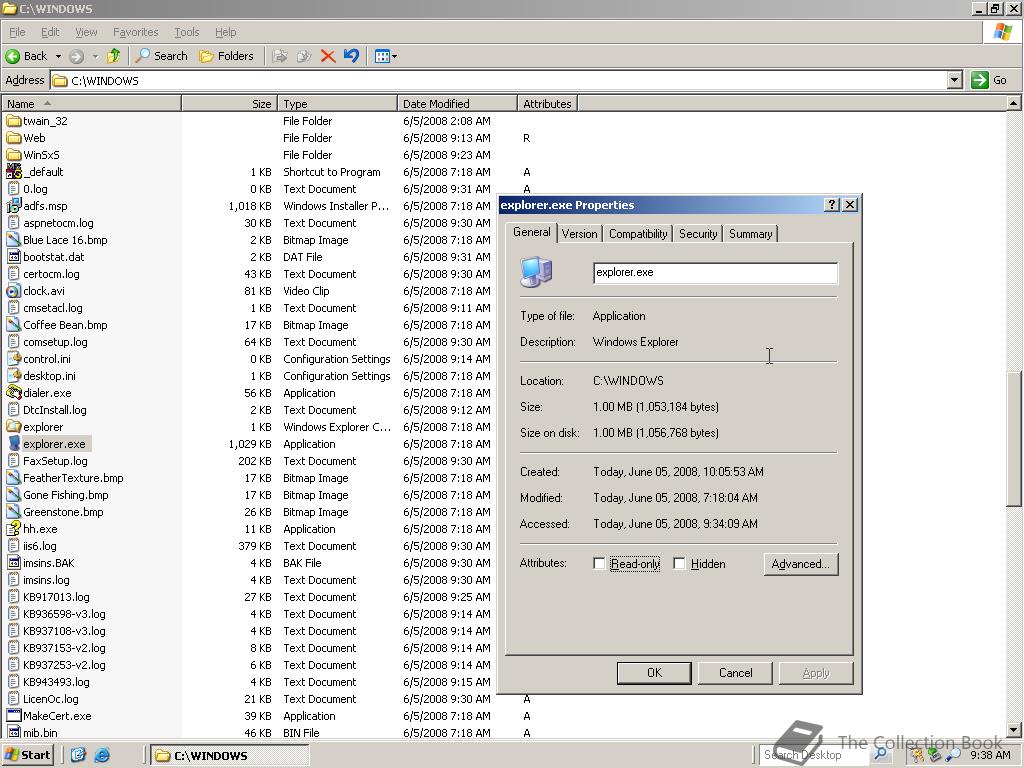Viewport: 1024px width, 768px height.
Task: Open the Tools menu
Action: pos(186,32)
